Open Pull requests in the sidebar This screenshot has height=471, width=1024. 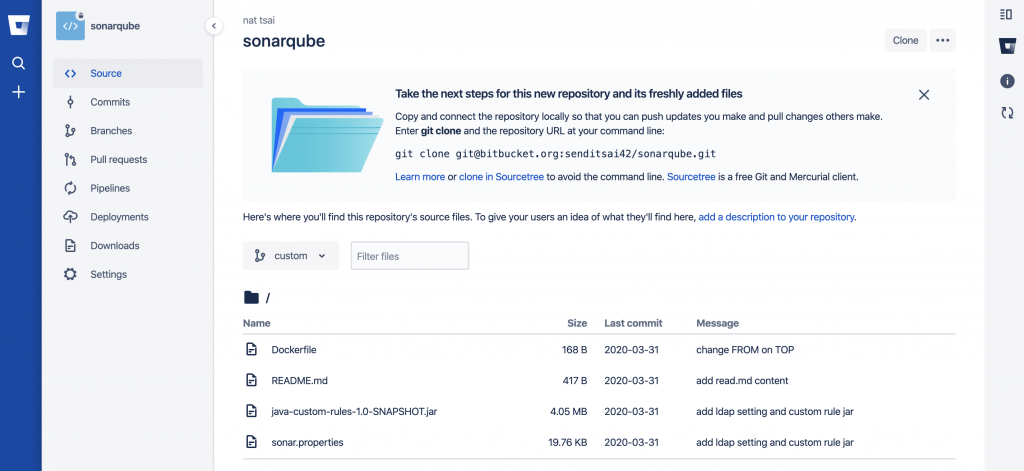click(118, 159)
